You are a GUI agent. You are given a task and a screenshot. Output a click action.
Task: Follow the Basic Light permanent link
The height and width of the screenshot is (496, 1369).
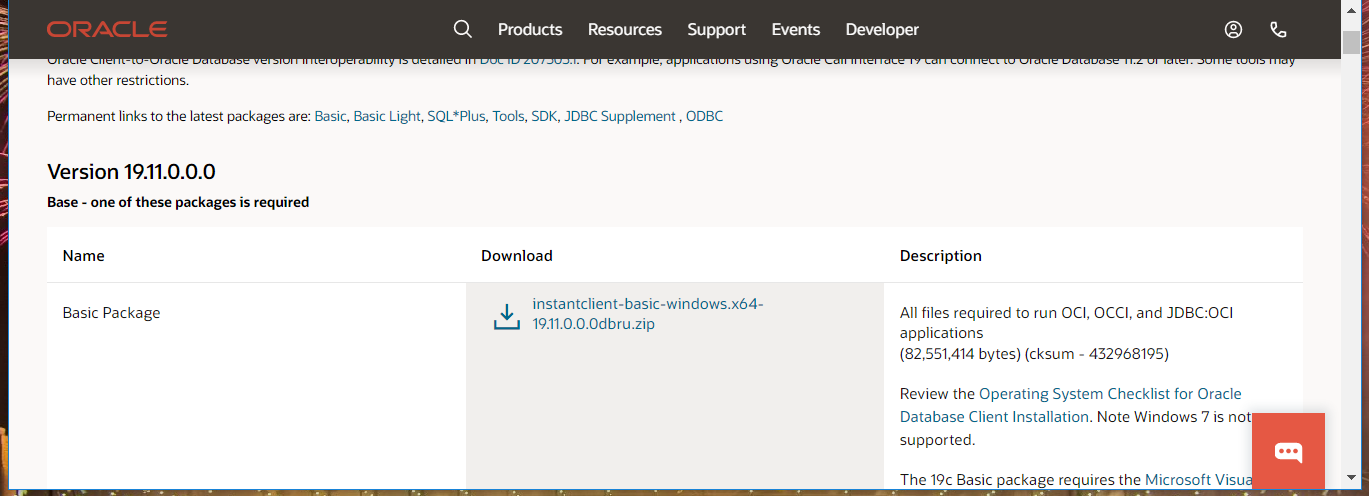[x=387, y=116]
